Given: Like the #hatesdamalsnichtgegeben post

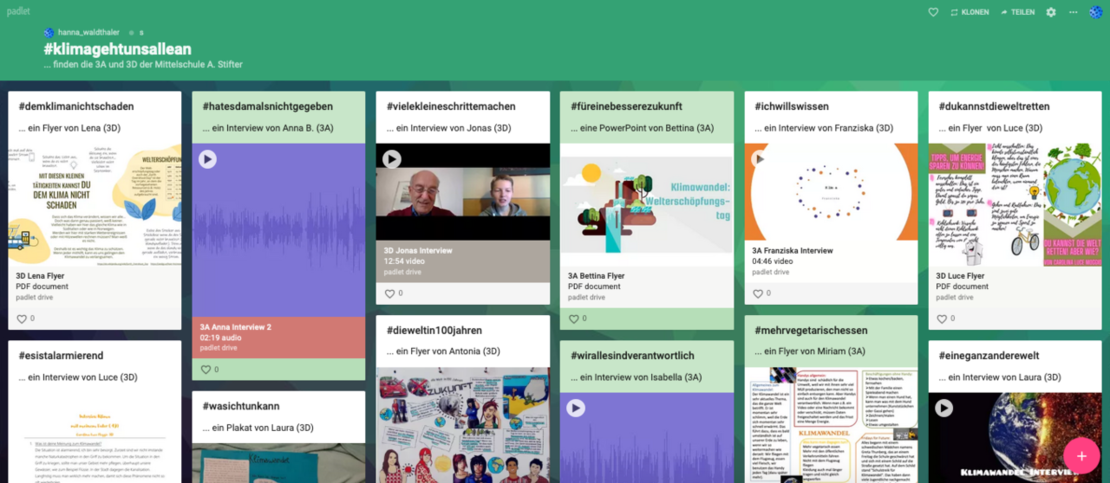Looking at the screenshot, I should [205, 370].
